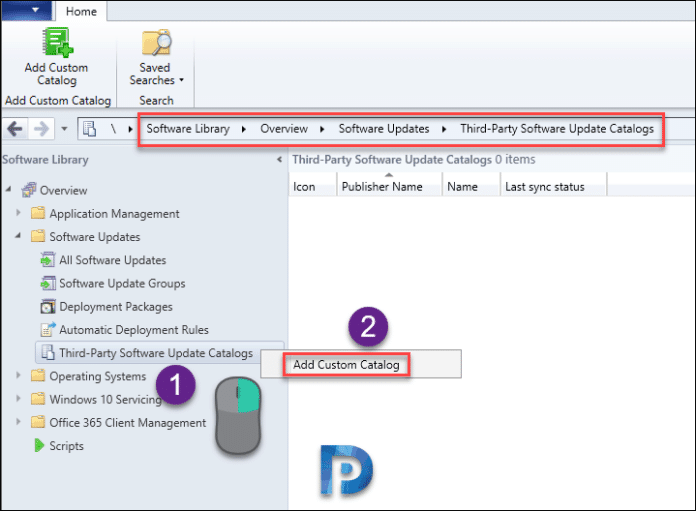The image size is (696, 511).
Task: Select Software Update Groups tree item
Action: (x=123, y=283)
